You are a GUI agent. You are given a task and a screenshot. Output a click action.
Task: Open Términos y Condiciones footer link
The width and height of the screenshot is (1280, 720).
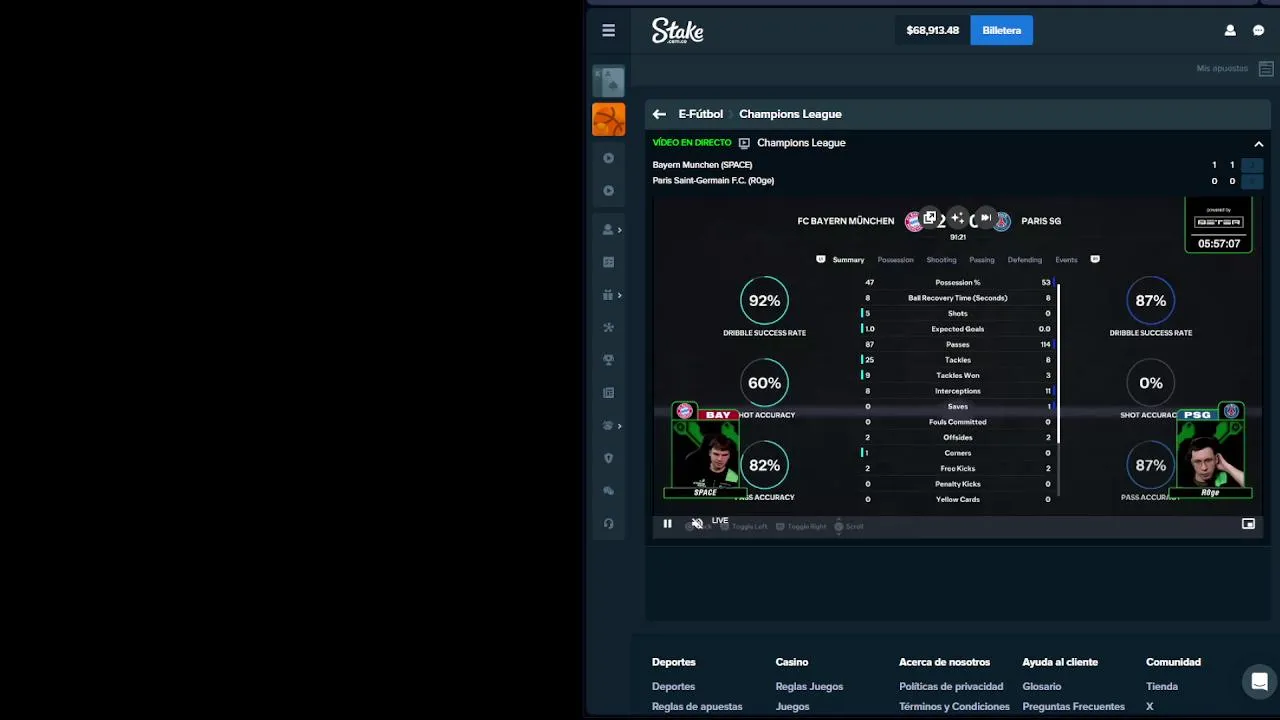(954, 706)
